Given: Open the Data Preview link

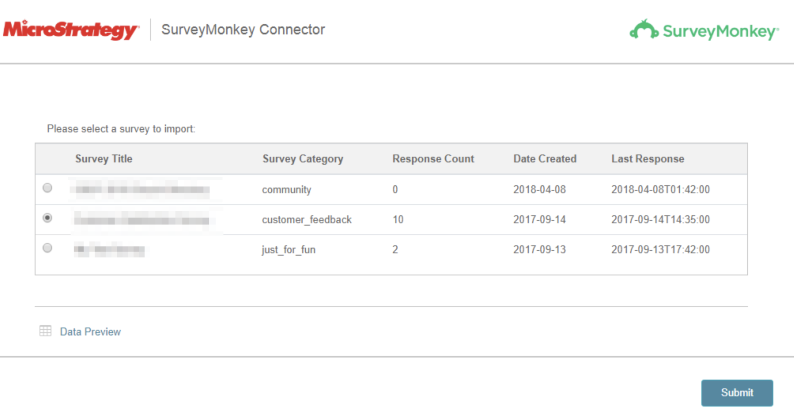Looking at the screenshot, I should pos(90,331).
